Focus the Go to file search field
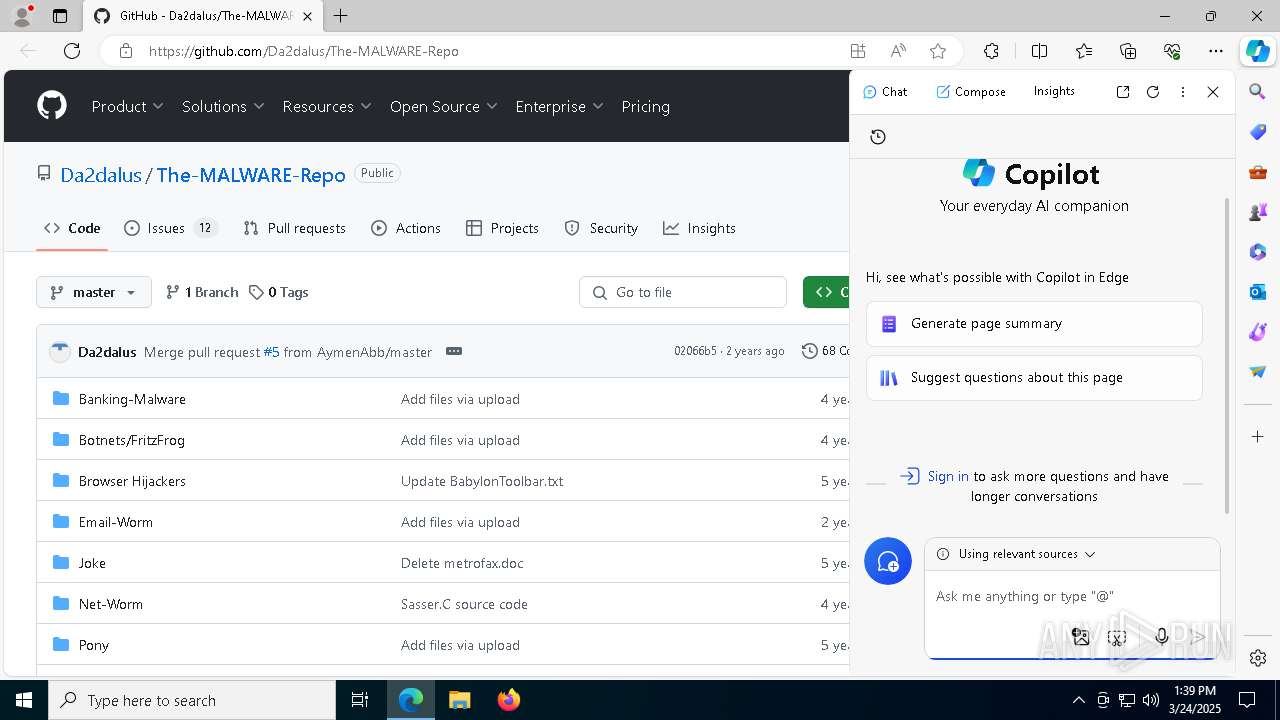 point(683,292)
